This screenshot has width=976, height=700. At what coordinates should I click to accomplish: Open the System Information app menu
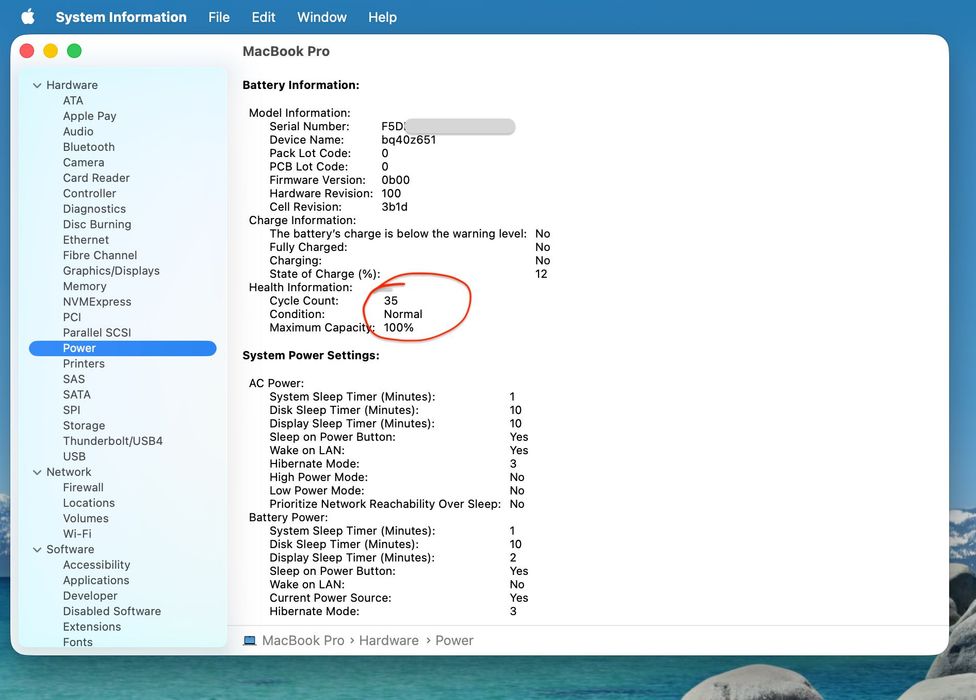pos(121,17)
